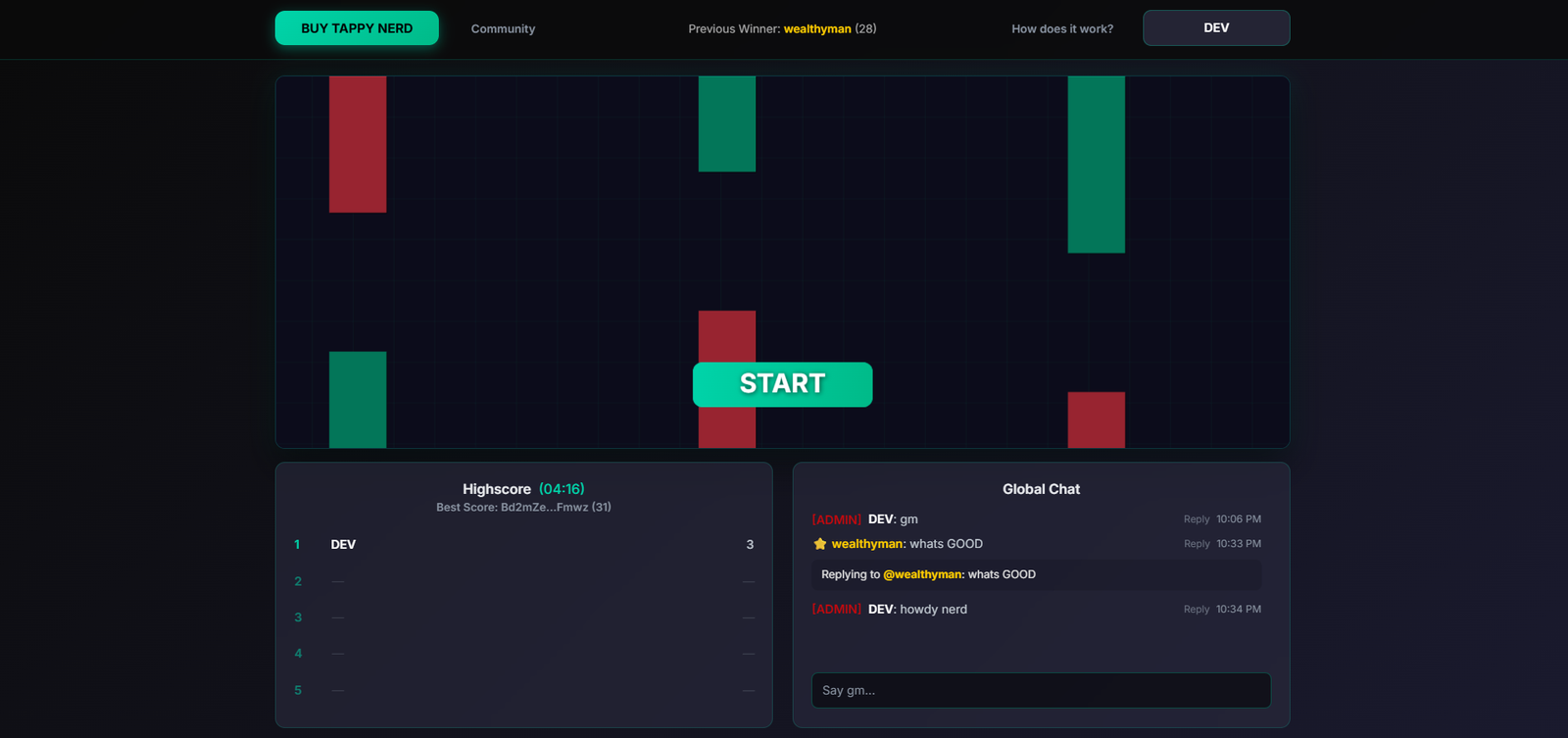Focus the Say gm... chat input
This screenshot has height=738, width=1568.
coord(1041,690)
